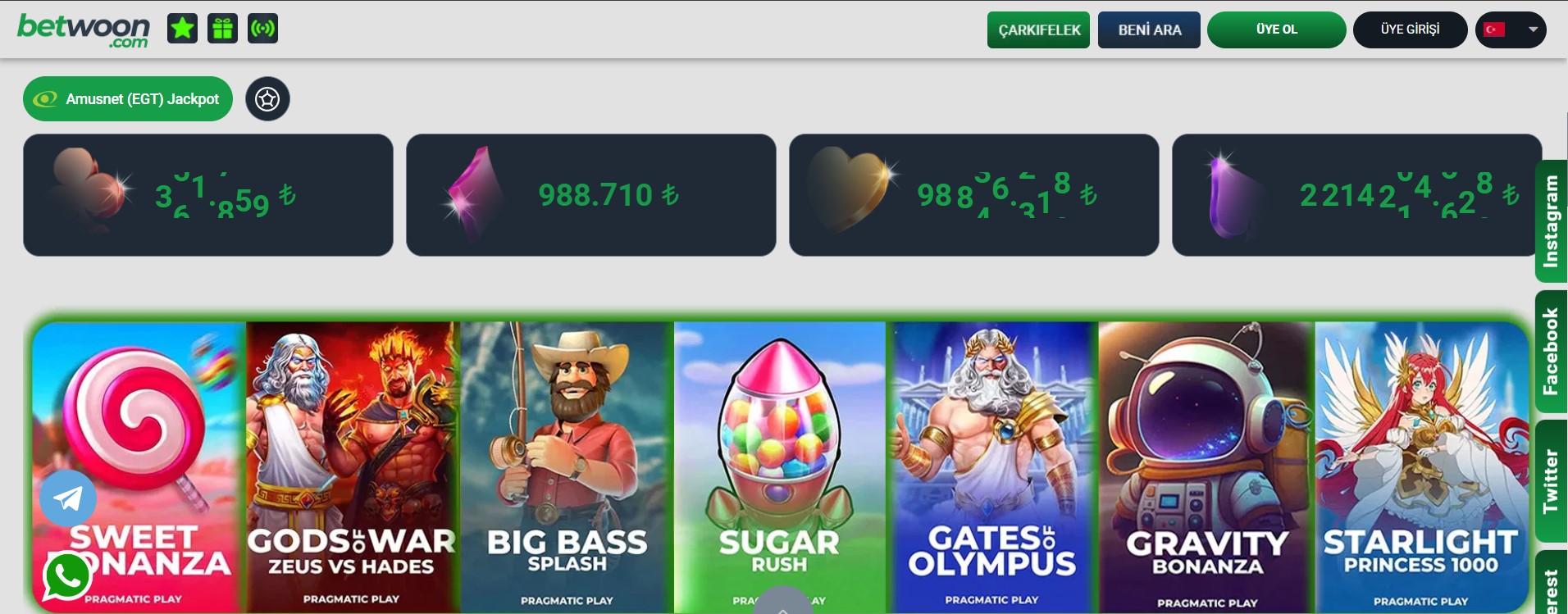Click the BENİ ARA button
The height and width of the screenshot is (614, 1568).
click(1149, 30)
